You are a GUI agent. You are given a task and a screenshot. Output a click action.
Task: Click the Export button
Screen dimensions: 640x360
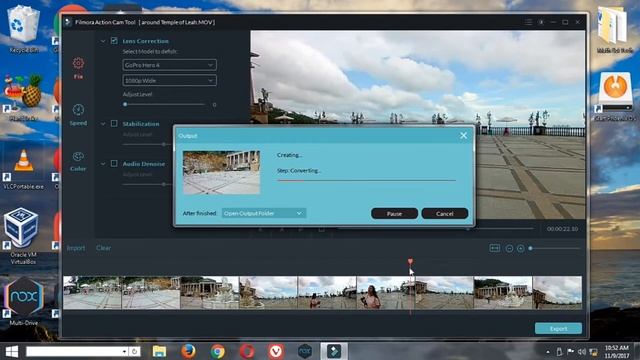558,329
